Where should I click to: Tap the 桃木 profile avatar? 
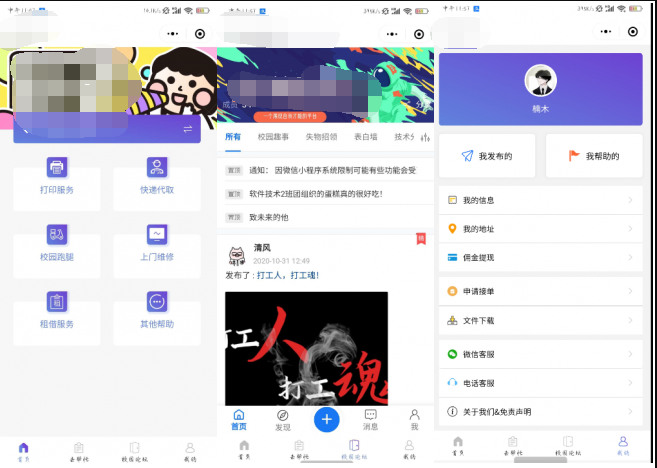pos(541,81)
